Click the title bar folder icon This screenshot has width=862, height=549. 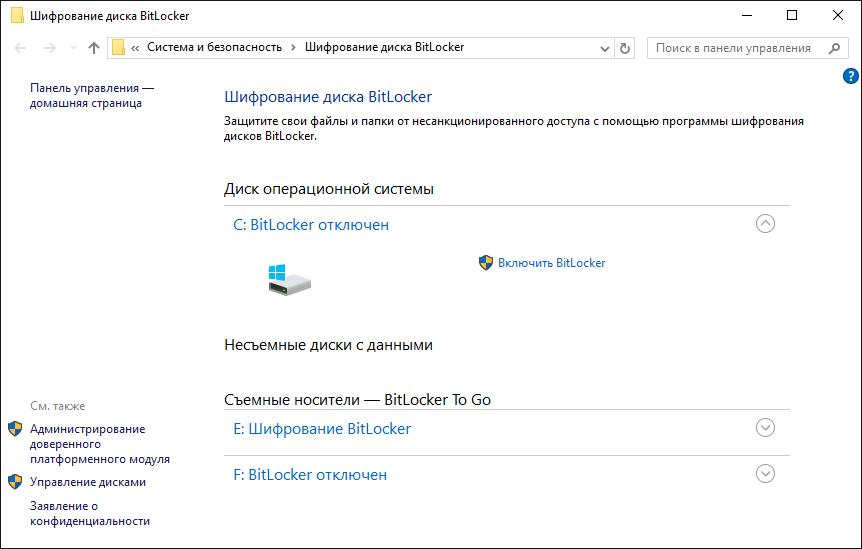coord(17,15)
